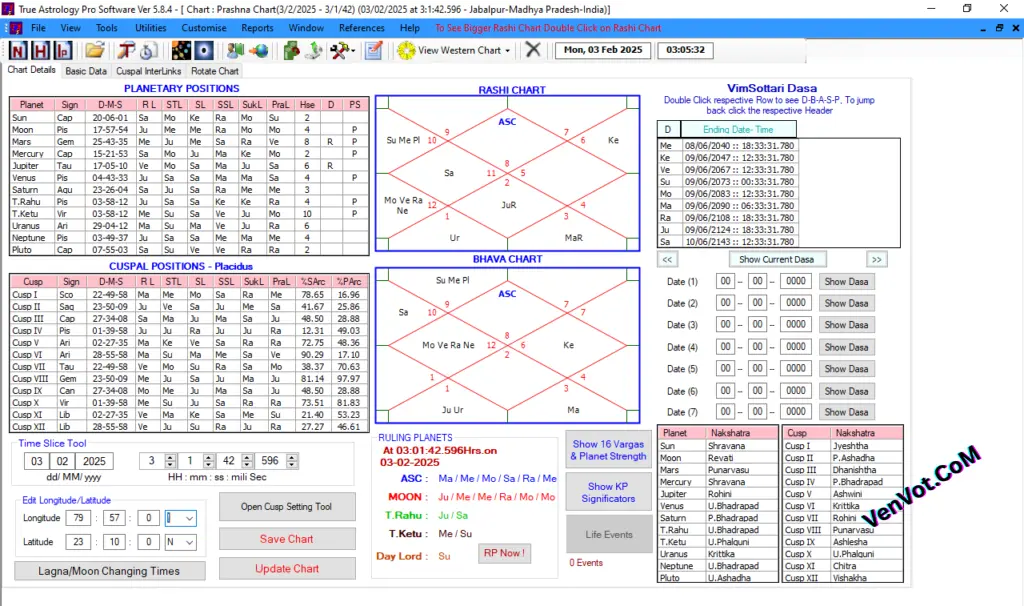Image resolution: width=1024 pixels, height=606 pixels.
Task: Switch to the Cuspal InterLinks tab
Action: (x=148, y=71)
